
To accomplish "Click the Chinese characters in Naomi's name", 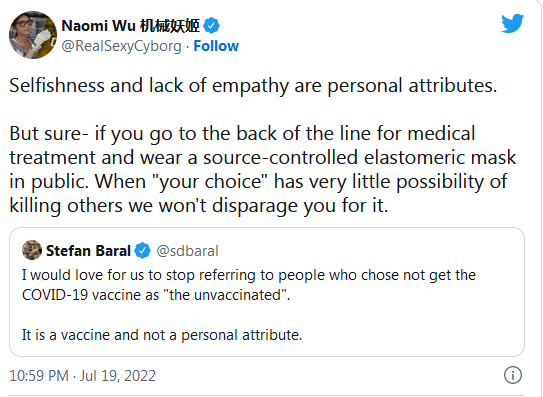I will [x=170, y=26].
